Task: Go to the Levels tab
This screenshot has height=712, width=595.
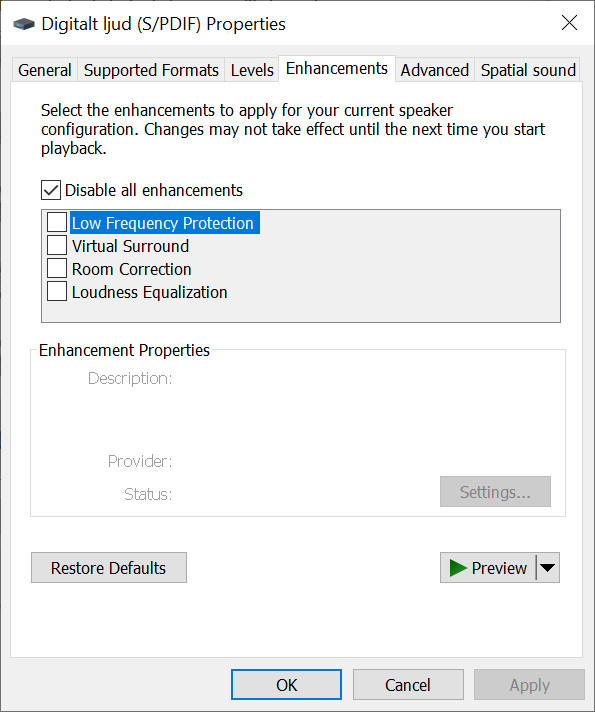Action: point(252,70)
